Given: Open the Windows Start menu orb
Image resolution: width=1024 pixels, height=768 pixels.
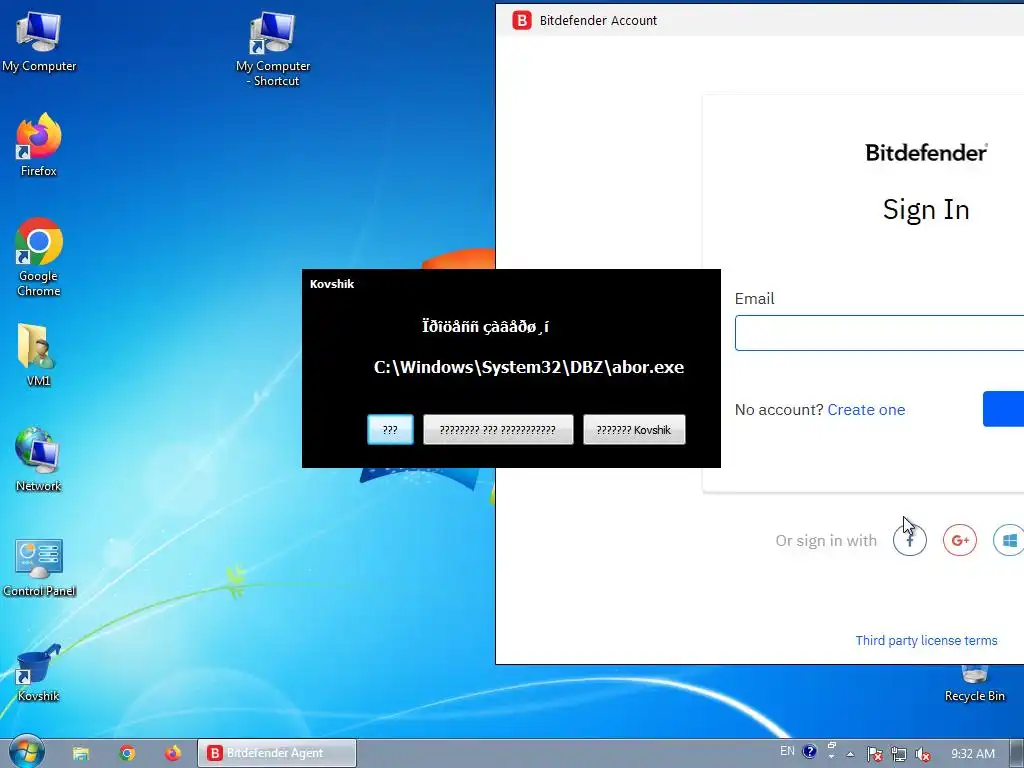Looking at the screenshot, I should [x=26, y=752].
